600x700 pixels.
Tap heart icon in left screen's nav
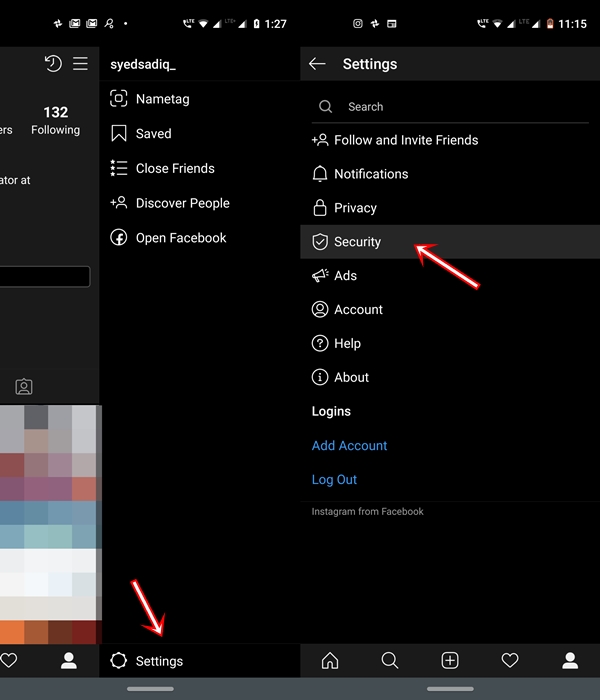[8, 660]
